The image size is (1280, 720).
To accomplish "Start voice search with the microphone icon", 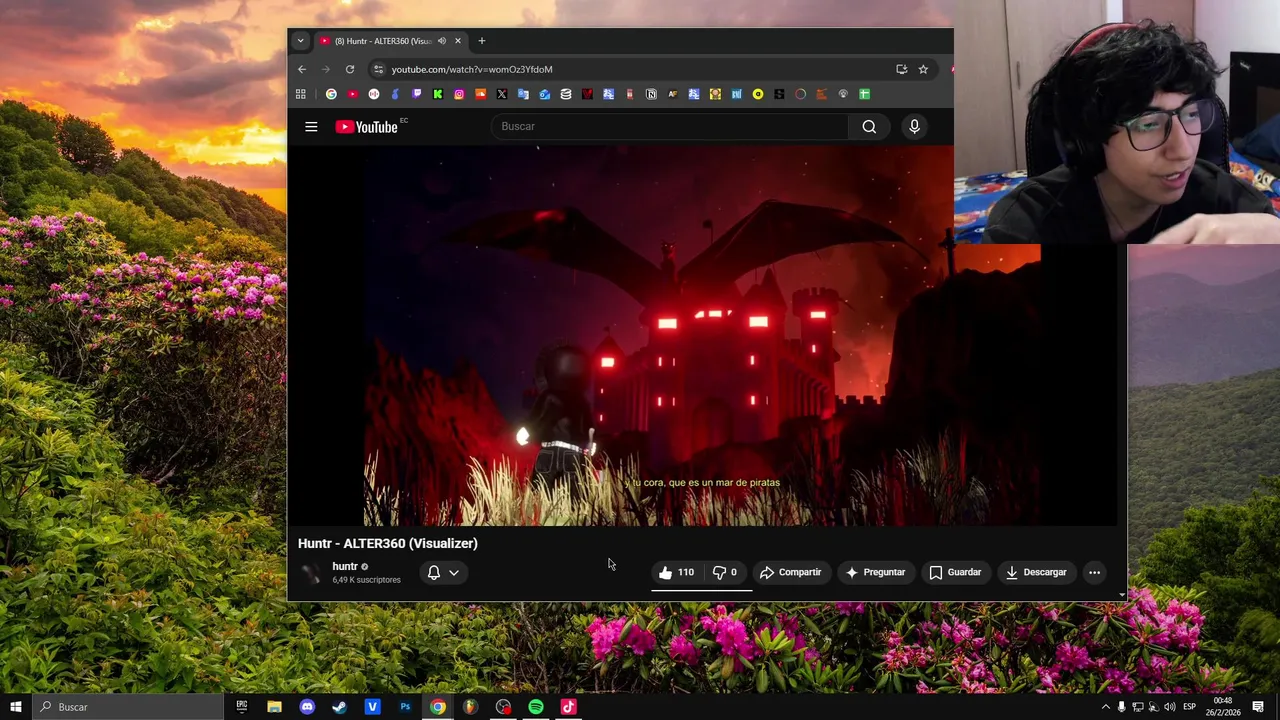I will pyautogui.click(x=914, y=127).
